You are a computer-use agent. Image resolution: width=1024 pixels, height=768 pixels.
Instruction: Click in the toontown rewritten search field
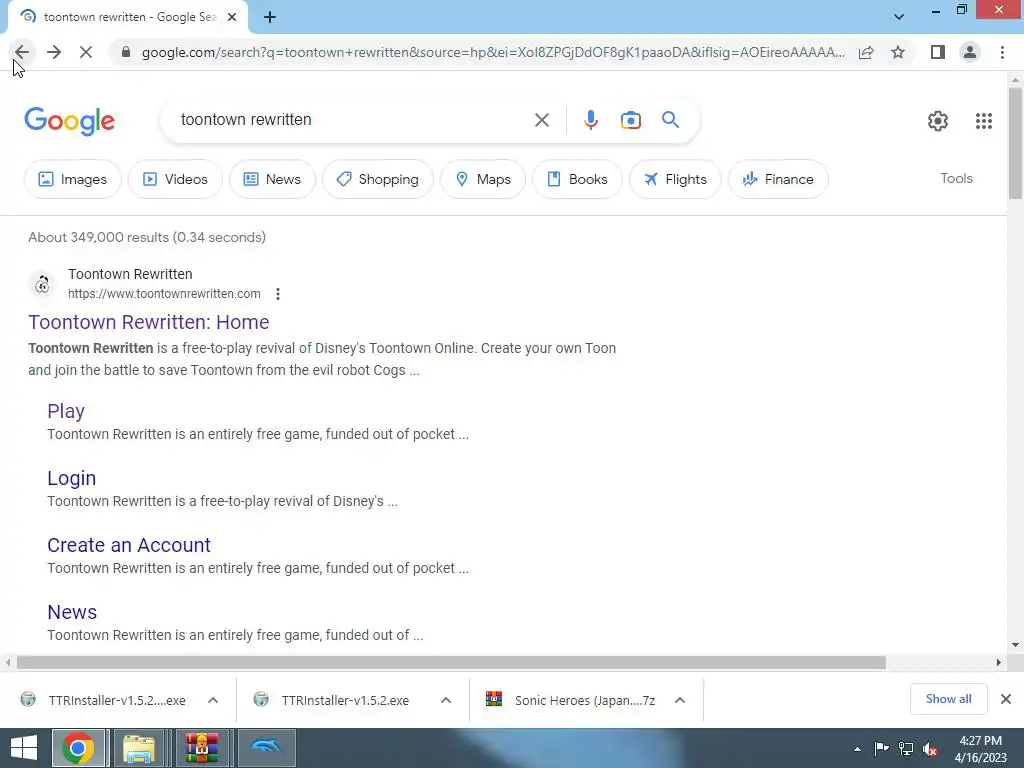coord(353,120)
